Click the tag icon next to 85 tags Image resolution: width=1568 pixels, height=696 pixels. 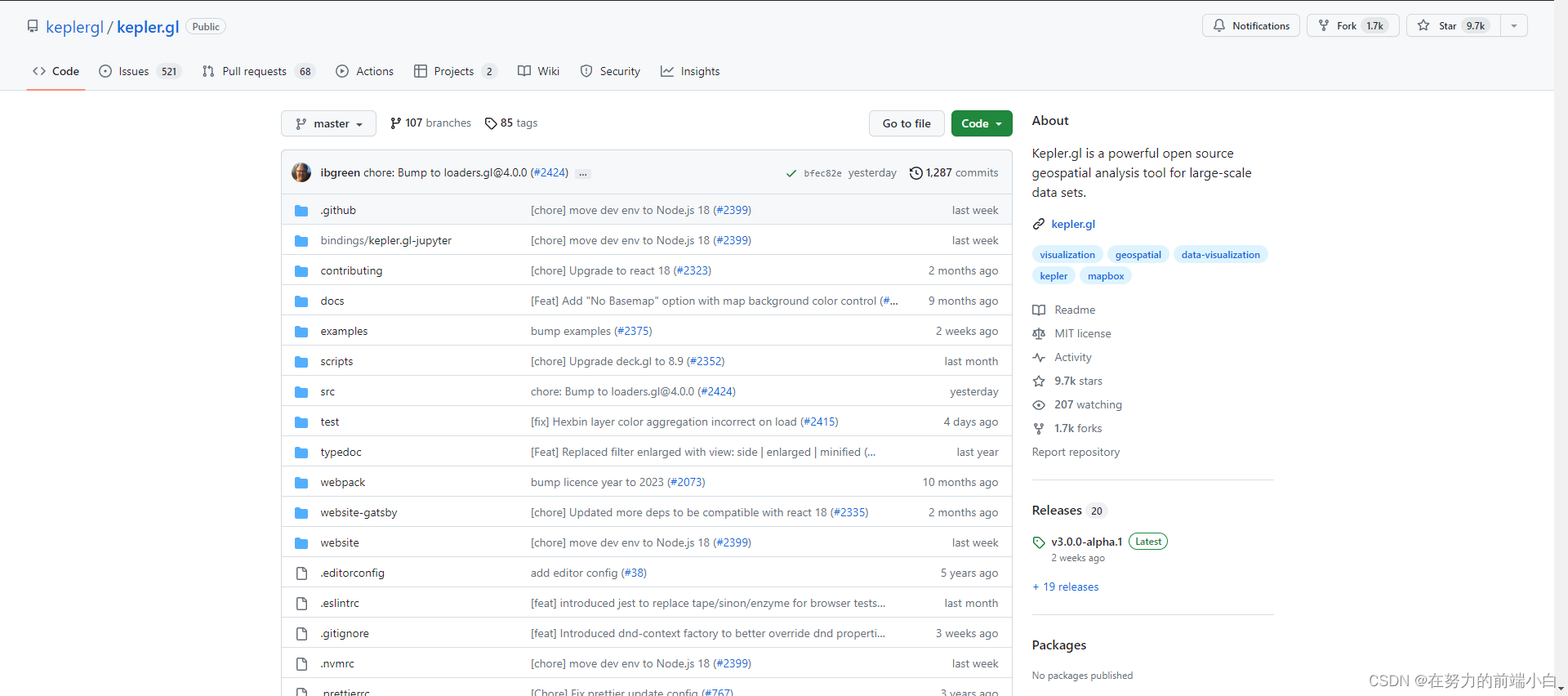coord(491,123)
